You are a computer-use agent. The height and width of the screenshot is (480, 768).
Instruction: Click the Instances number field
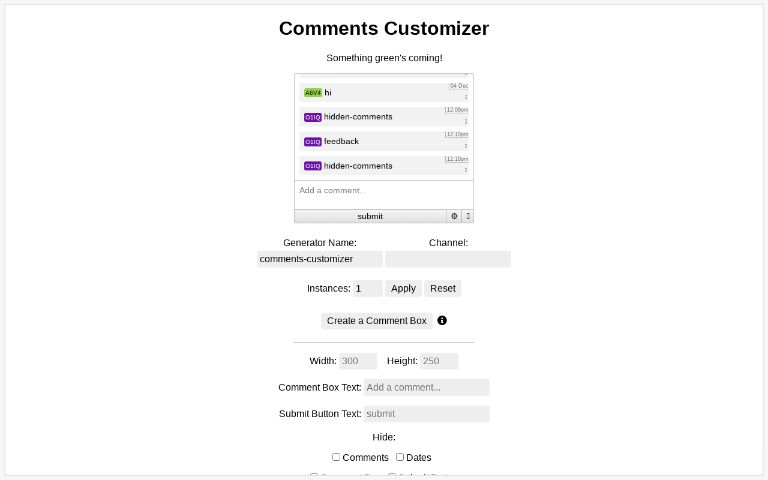[x=367, y=288]
